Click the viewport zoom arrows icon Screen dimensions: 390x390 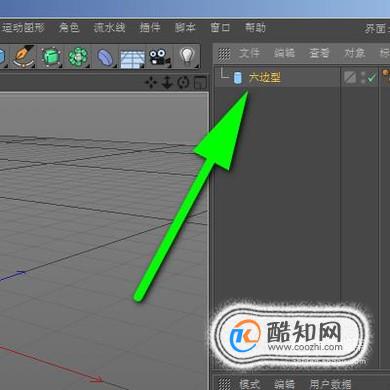pos(167,82)
